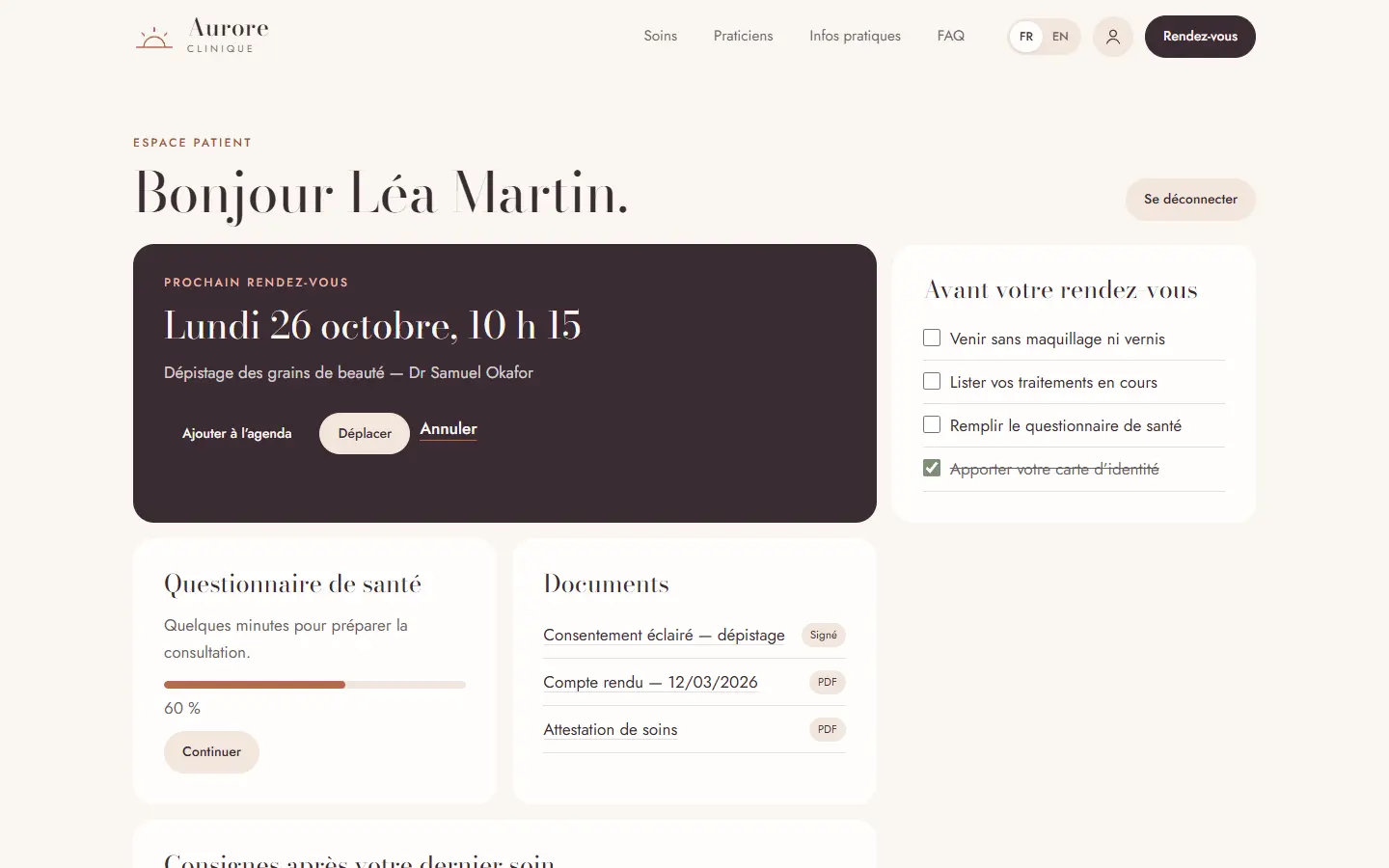1389x868 pixels.
Task: Cancel appointment via Annuler link
Action: pos(449,429)
